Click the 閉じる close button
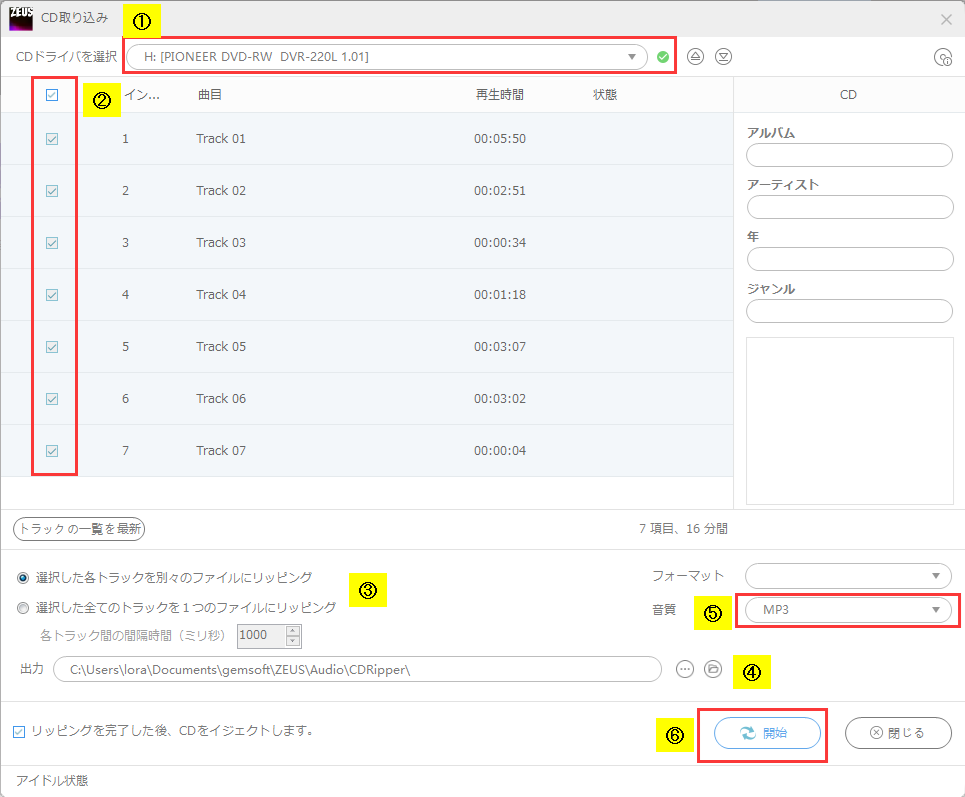Screen dimensions: 965x797 (898, 733)
